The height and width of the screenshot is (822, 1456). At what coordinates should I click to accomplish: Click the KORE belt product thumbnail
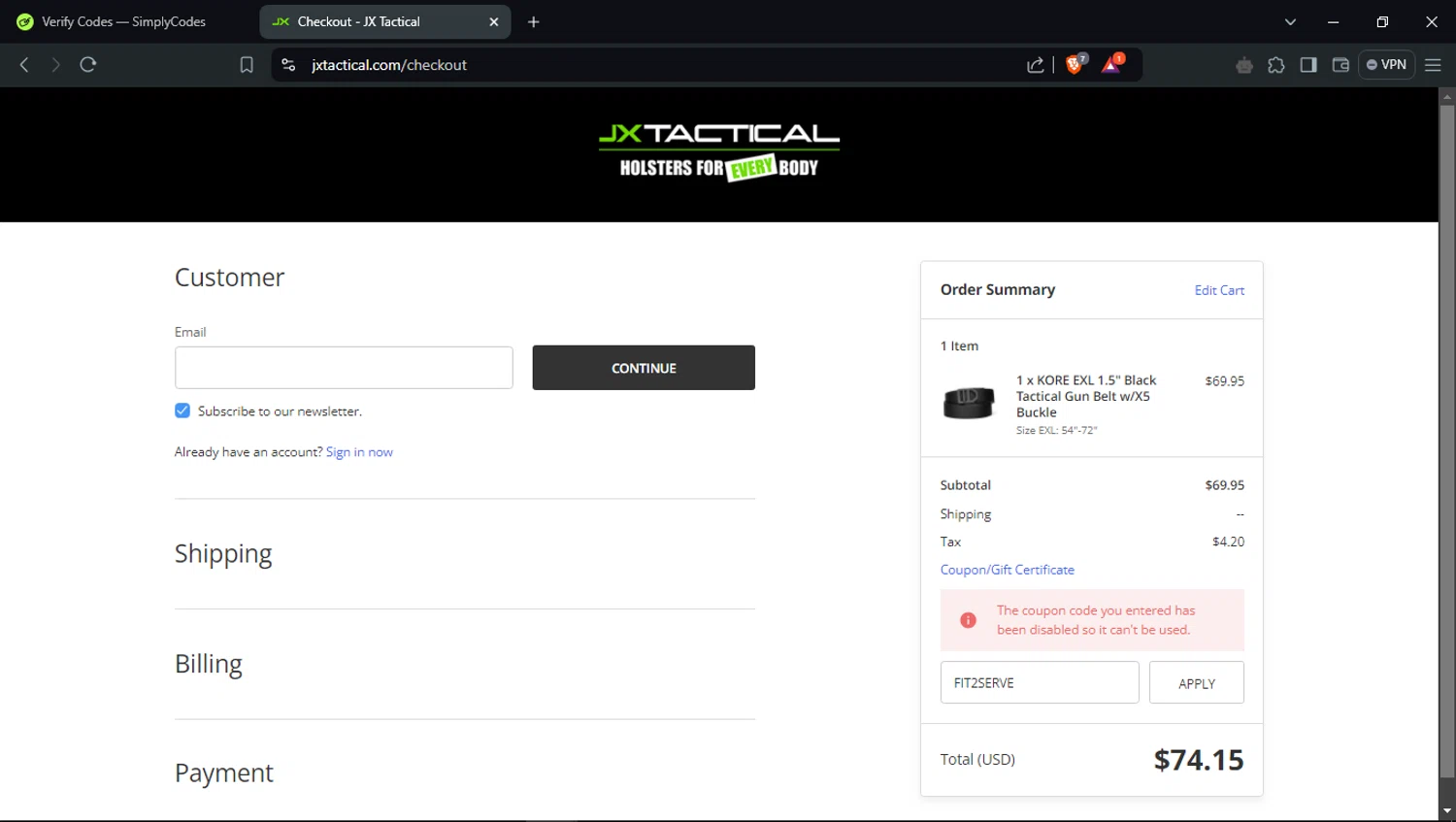[x=969, y=402]
